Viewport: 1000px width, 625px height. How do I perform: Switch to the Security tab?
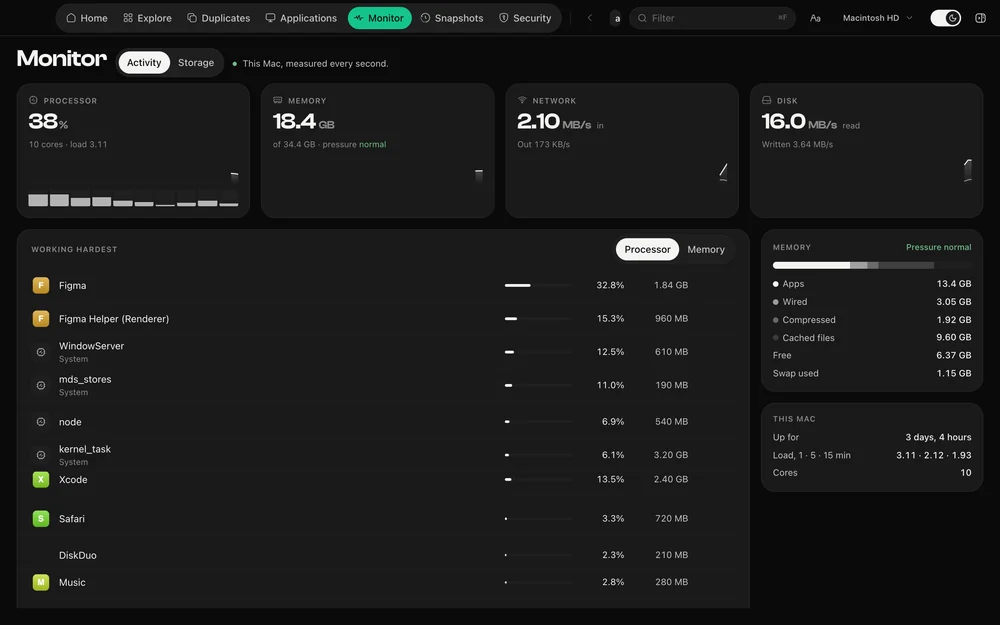click(x=525, y=18)
